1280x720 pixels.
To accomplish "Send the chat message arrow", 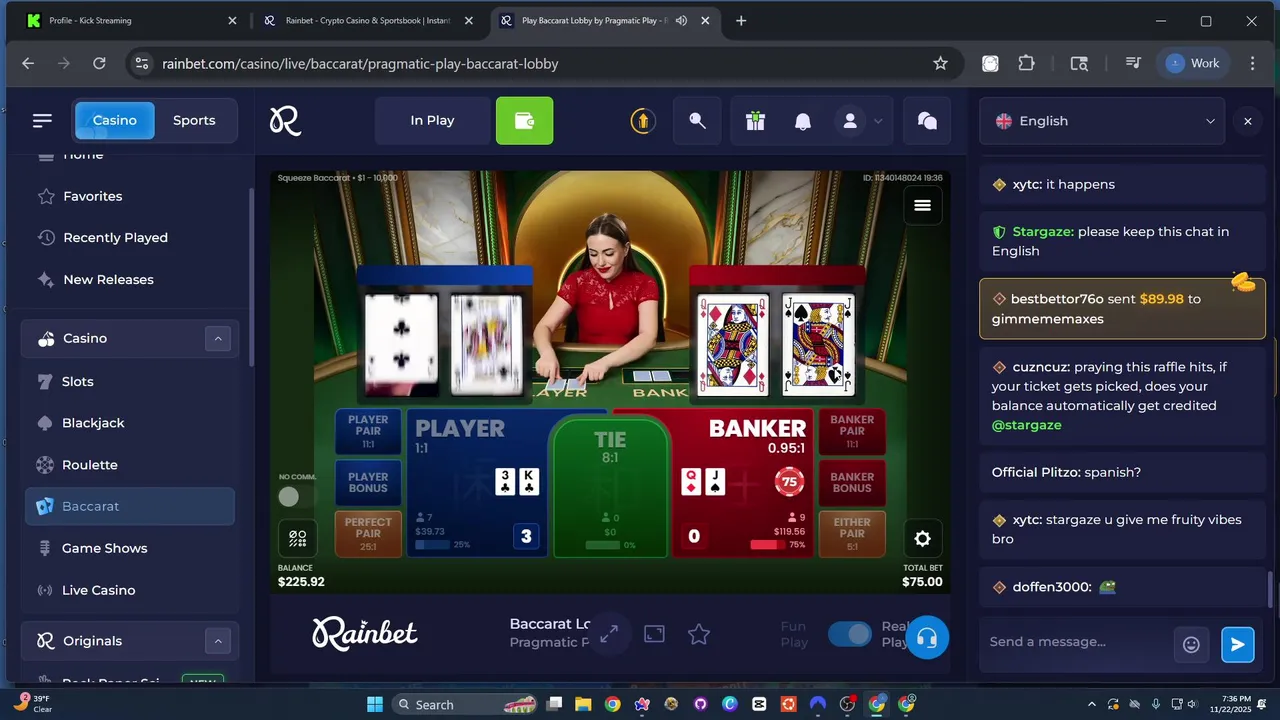I will point(1238,644).
